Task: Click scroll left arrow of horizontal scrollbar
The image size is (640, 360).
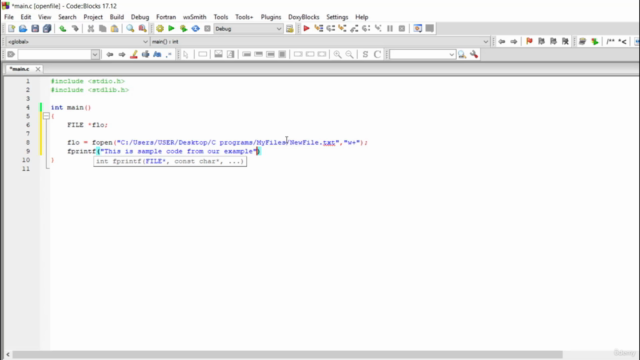Action: 8,354
